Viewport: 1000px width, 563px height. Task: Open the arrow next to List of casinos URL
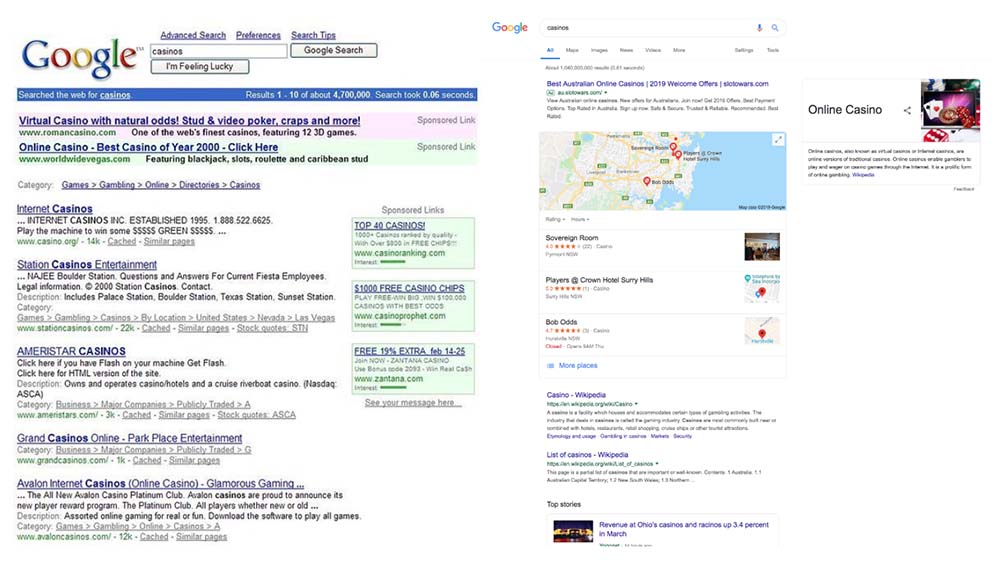(x=657, y=464)
